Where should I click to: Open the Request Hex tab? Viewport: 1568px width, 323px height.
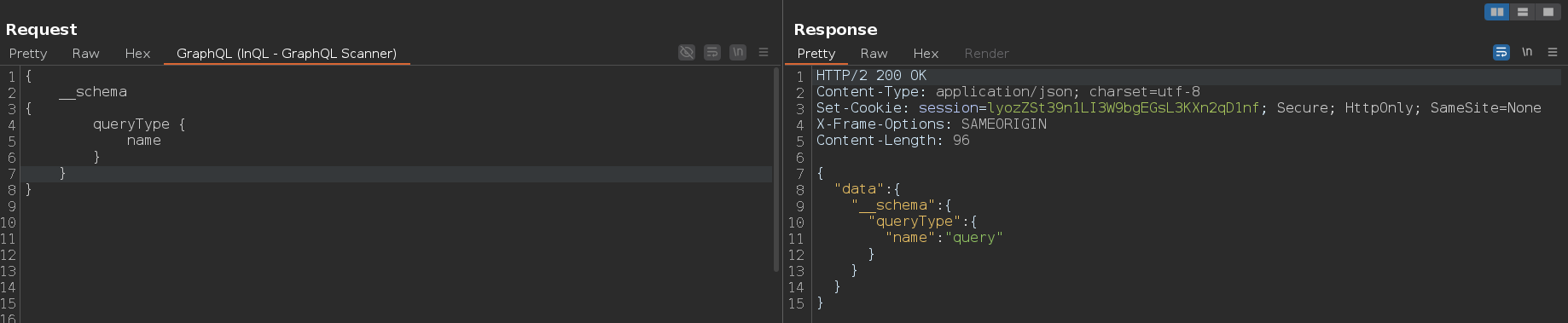tap(137, 54)
